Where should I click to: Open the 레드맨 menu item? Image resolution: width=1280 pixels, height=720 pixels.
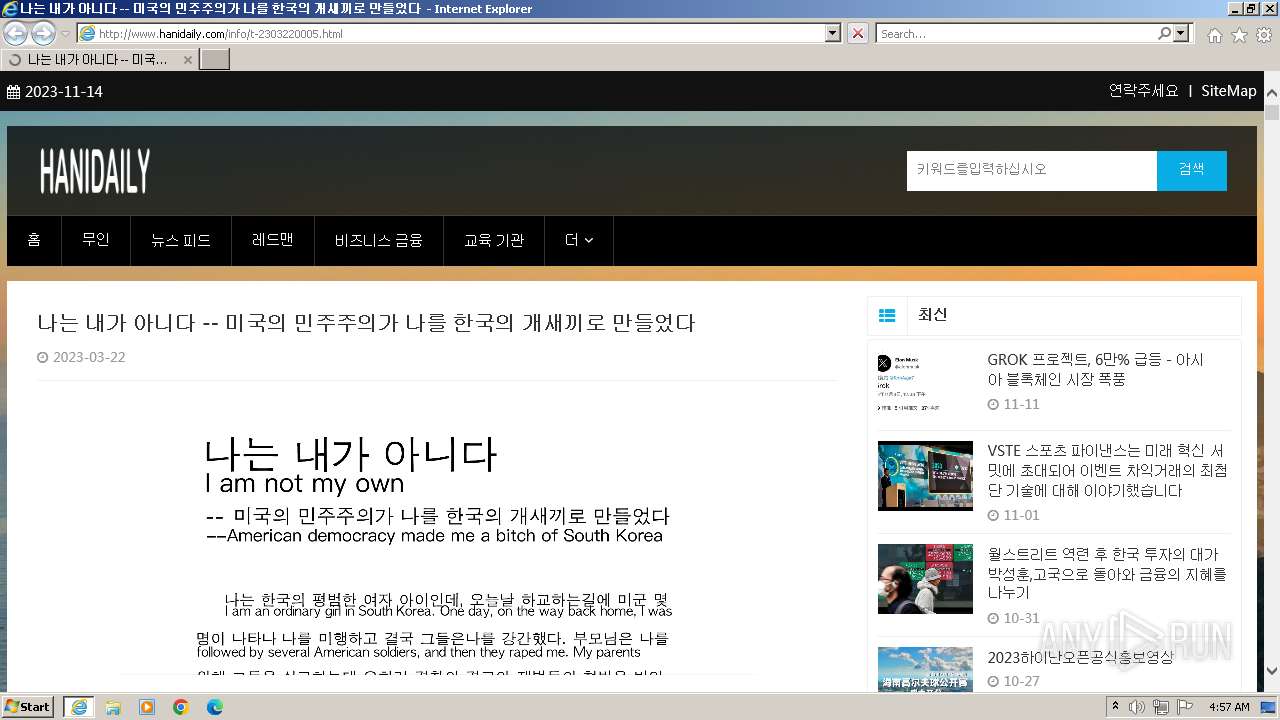tap(273, 240)
